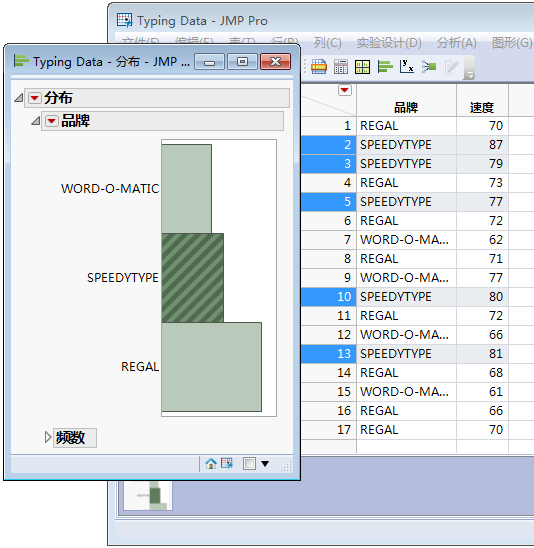Image resolution: width=534 pixels, height=548 pixels.
Task: Open red triangle menu for 分布
Action: click(x=35, y=98)
